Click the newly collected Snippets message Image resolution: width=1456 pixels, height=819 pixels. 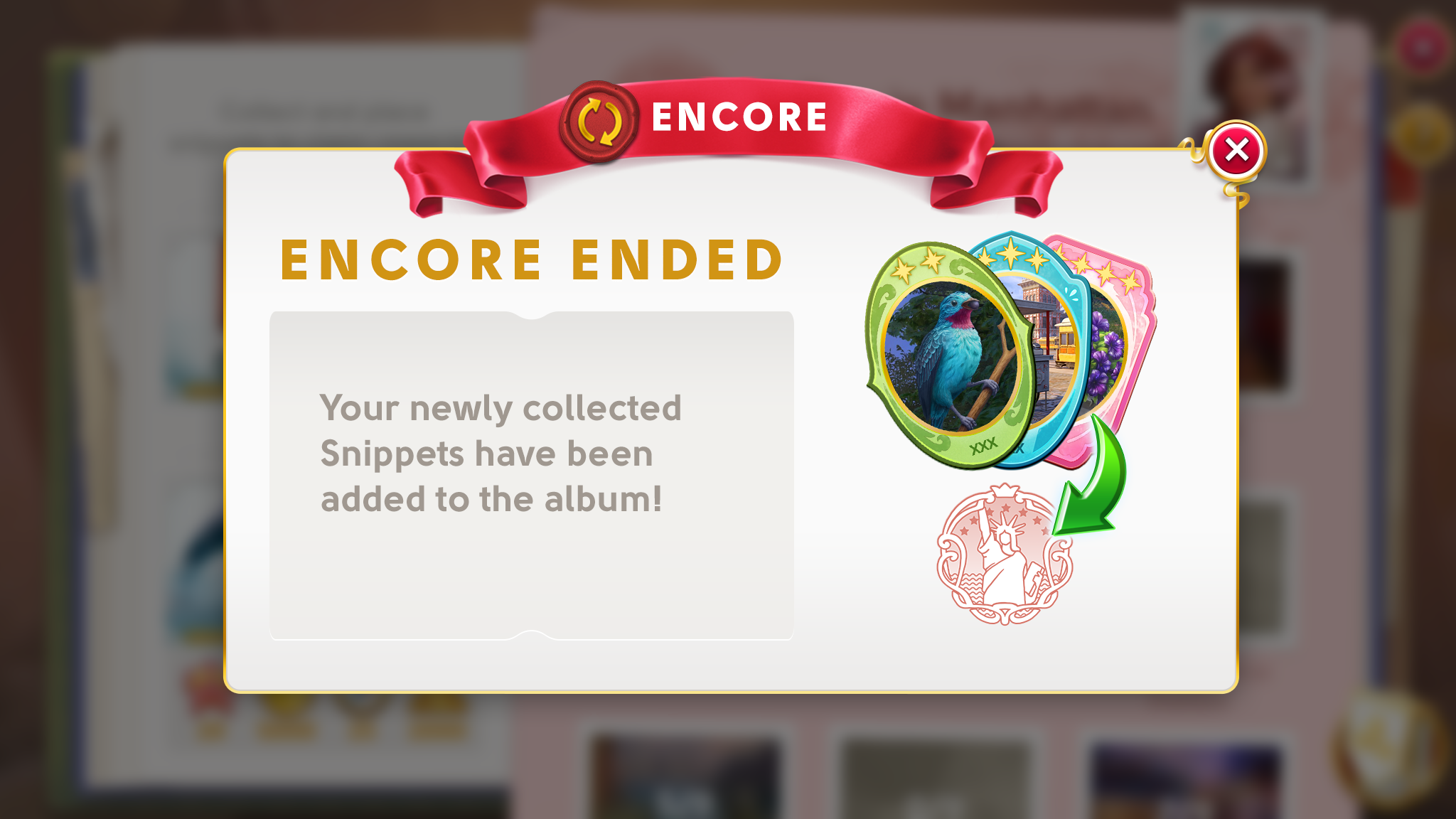click(x=500, y=453)
